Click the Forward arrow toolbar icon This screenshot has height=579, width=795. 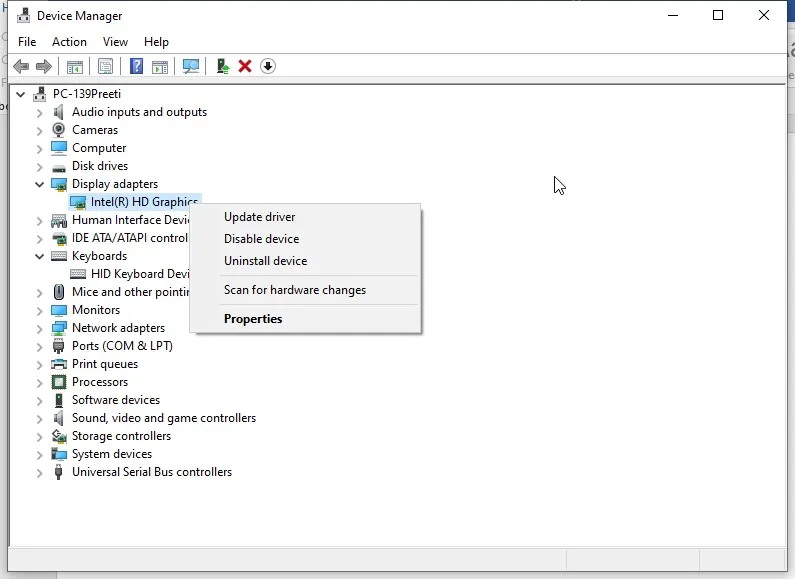click(44, 66)
